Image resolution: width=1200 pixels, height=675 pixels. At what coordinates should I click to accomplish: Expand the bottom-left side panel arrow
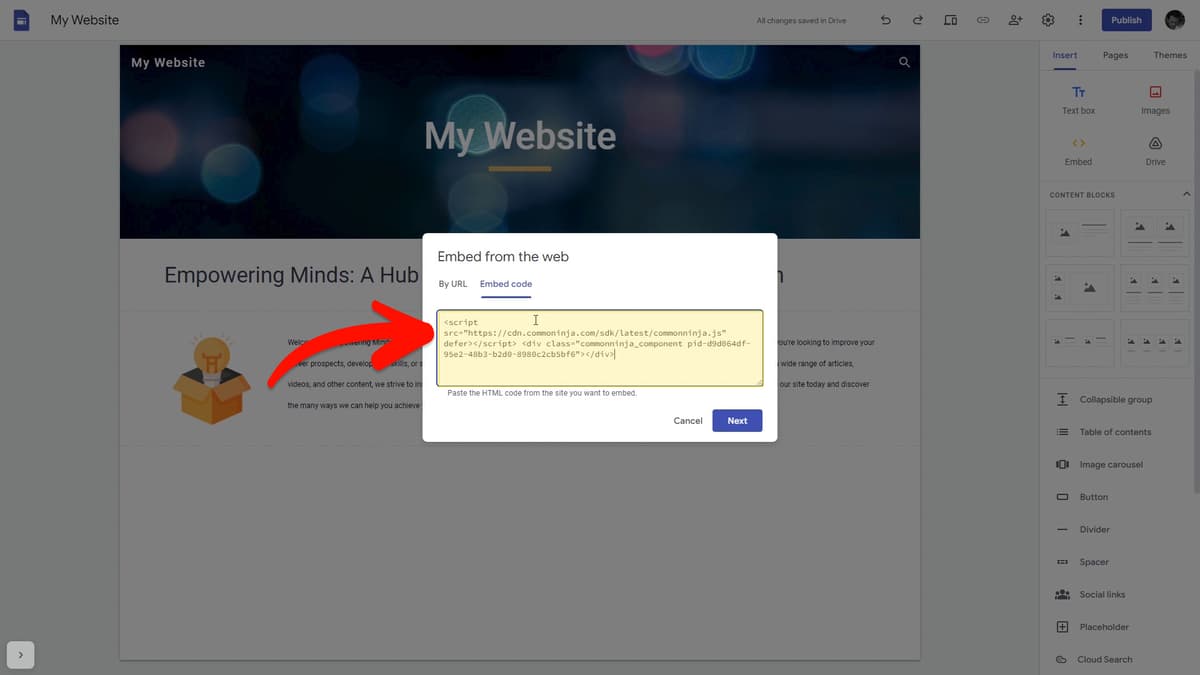pos(20,654)
